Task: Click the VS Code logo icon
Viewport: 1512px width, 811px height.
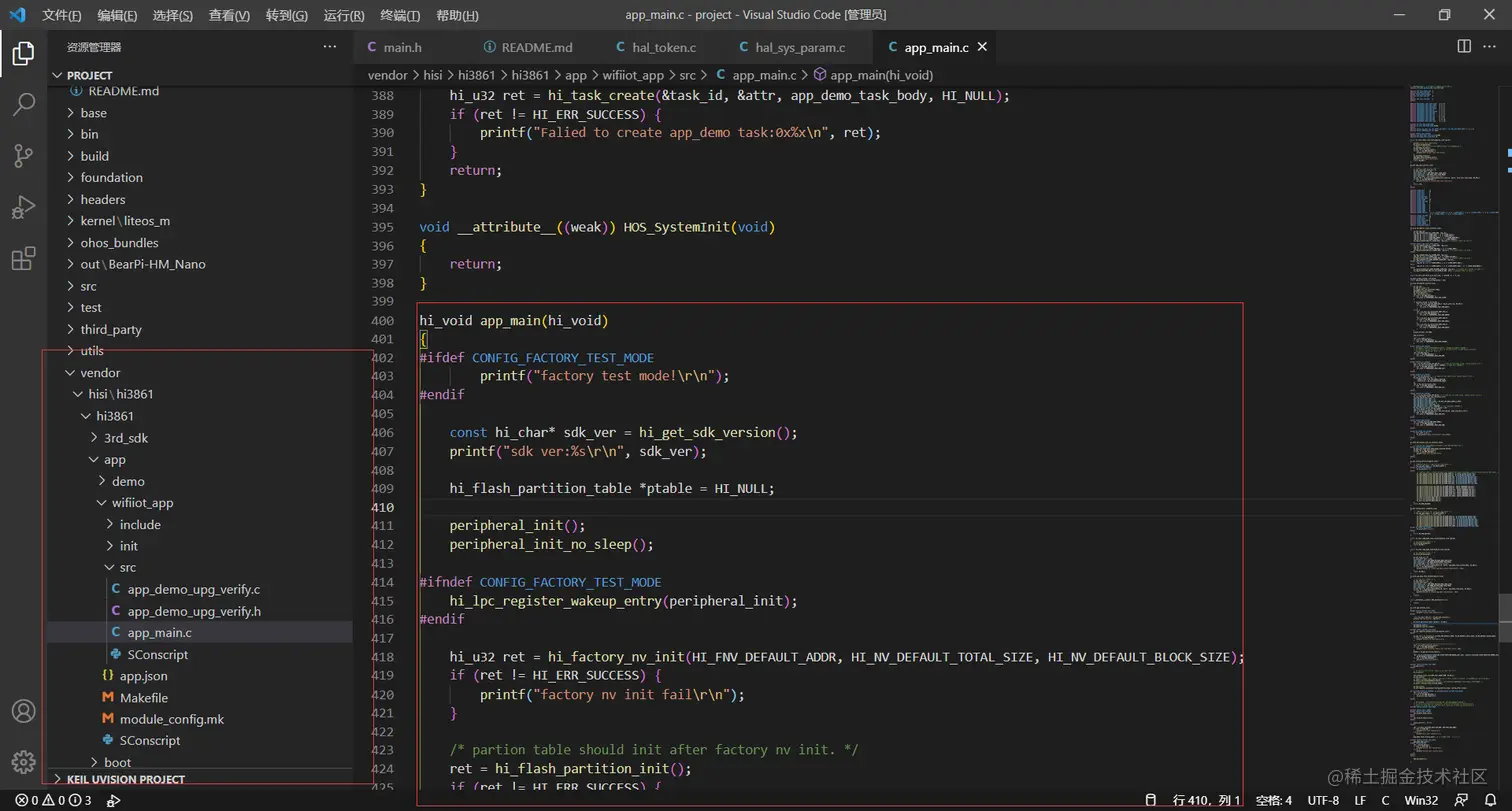Action: click(x=16, y=15)
